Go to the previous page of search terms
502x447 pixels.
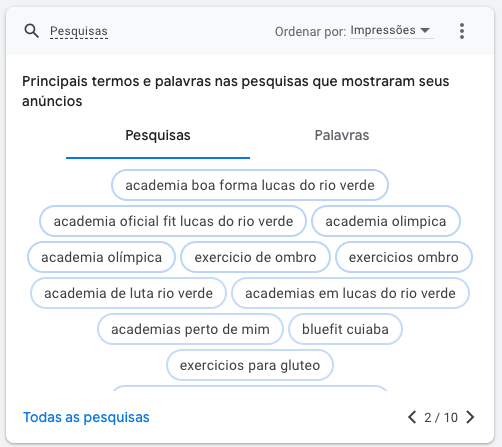click(x=412, y=417)
